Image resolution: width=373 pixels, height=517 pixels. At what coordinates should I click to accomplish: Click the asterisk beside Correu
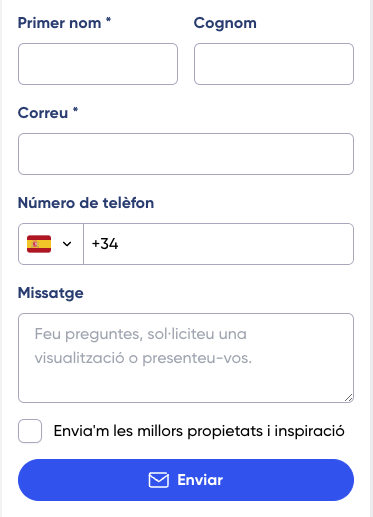click(76, 110)
